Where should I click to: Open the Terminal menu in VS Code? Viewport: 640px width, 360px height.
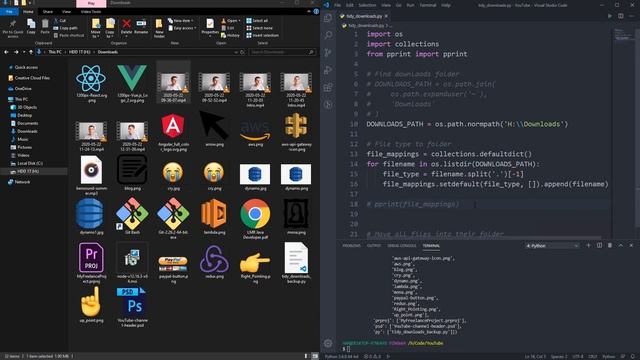click(428, 5)
